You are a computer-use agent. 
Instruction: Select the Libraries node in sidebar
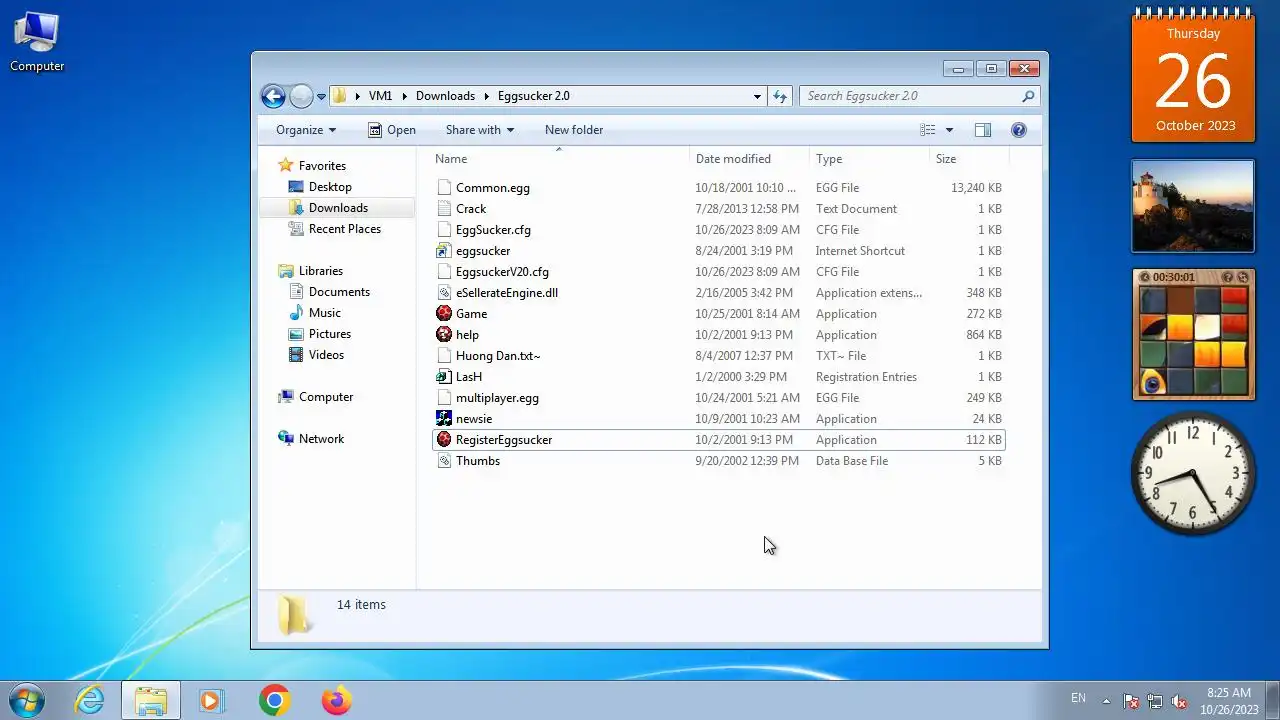click(x=320, y=271)
